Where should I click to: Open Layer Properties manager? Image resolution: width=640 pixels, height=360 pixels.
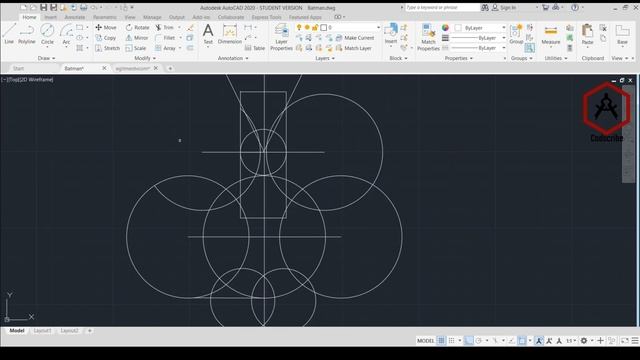click(x=281, y=37)
